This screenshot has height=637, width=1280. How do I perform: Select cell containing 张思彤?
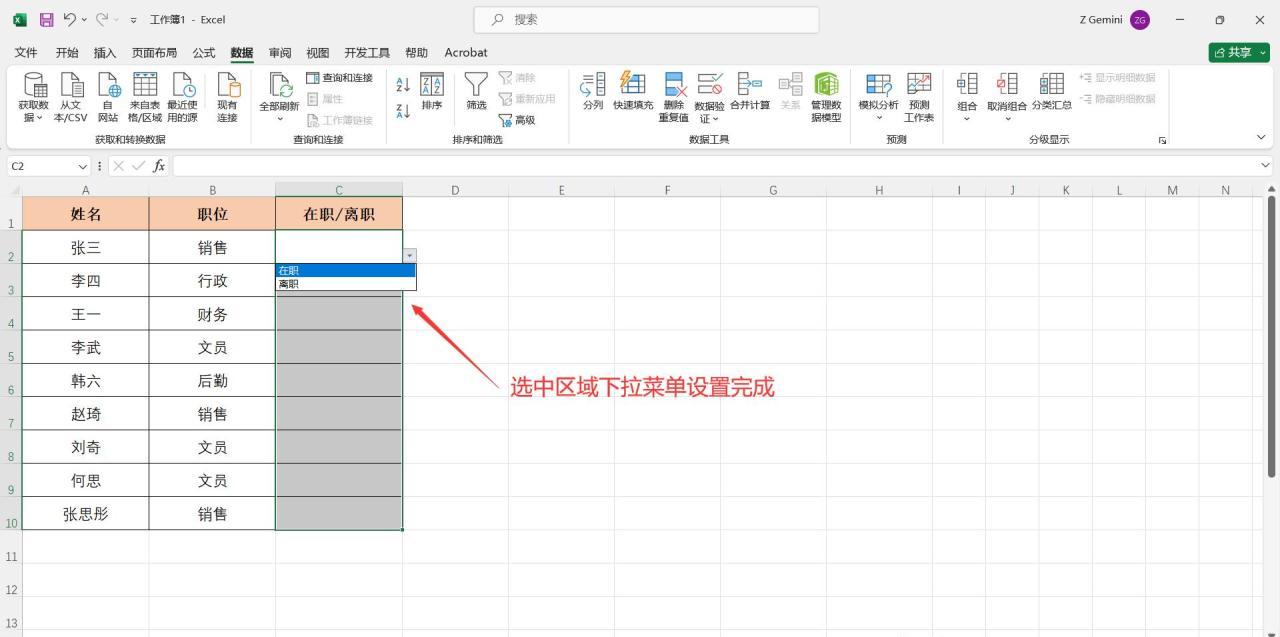coord(86,514)
